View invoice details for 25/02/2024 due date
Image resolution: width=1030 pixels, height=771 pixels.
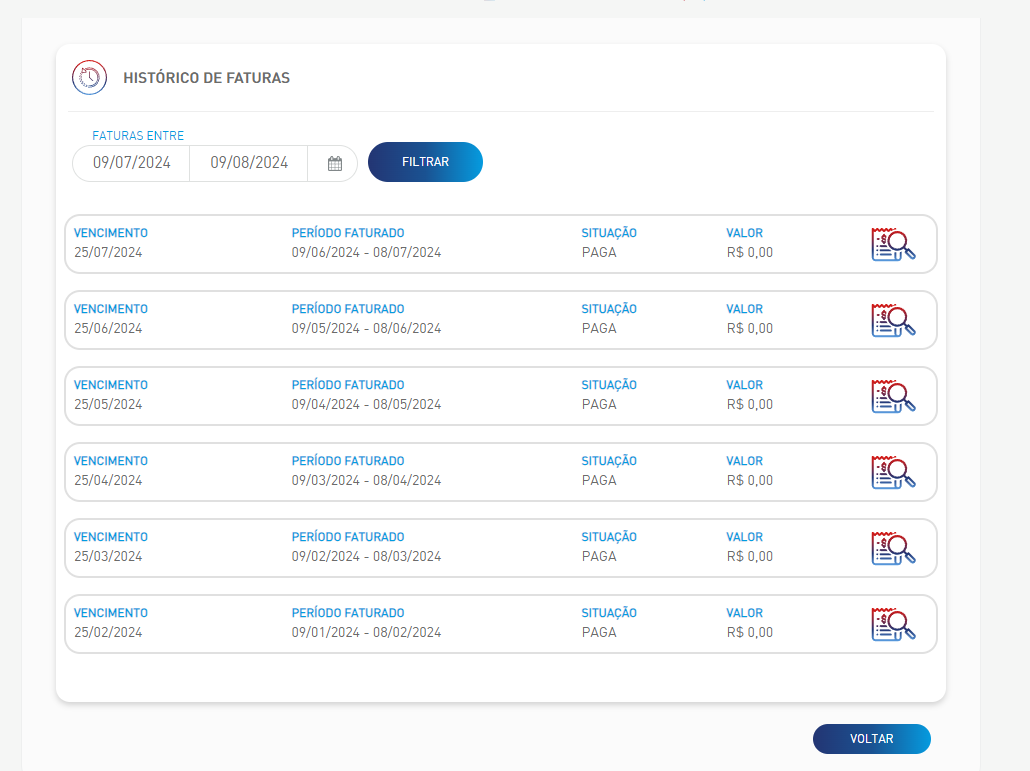click(893, 625)
